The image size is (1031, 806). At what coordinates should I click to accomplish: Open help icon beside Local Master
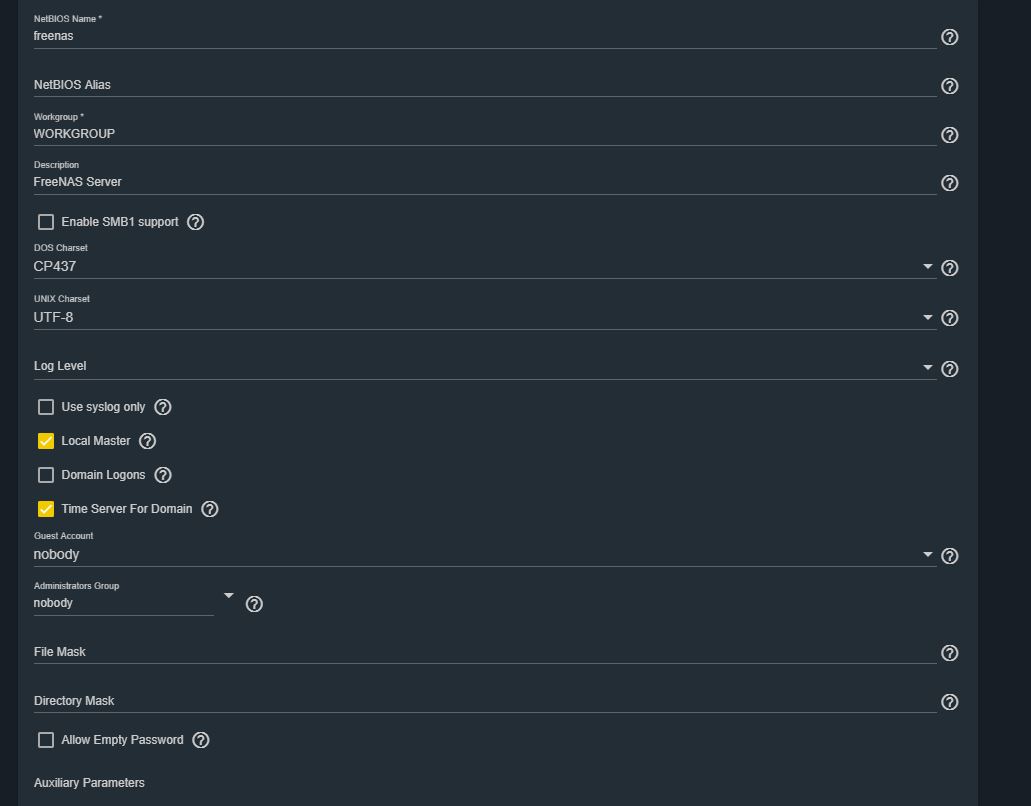tap(147, 441)
